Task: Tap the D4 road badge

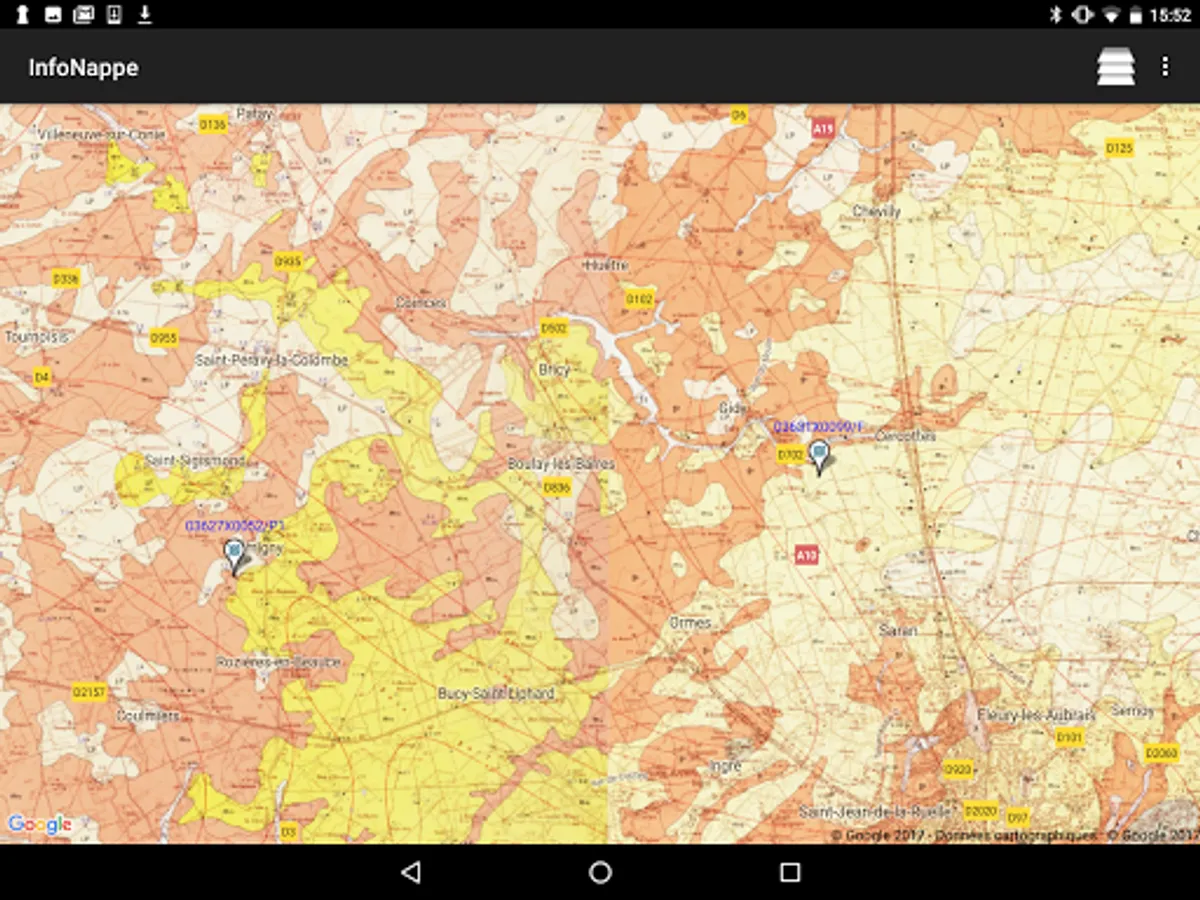Action: 41,376
